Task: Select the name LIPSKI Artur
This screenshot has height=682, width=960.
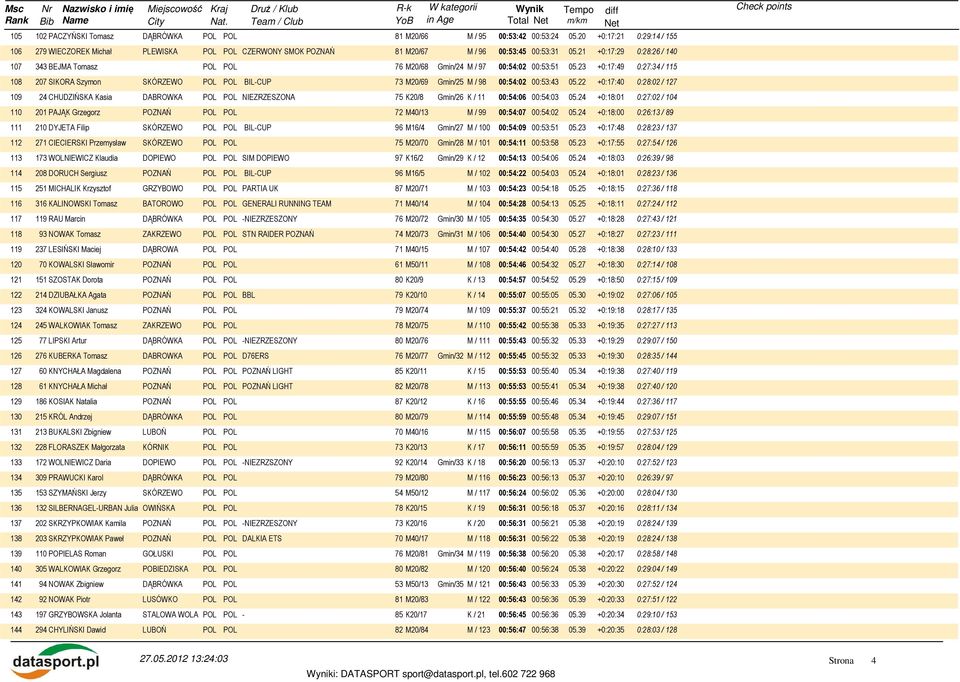Action: tap(67, 341)
